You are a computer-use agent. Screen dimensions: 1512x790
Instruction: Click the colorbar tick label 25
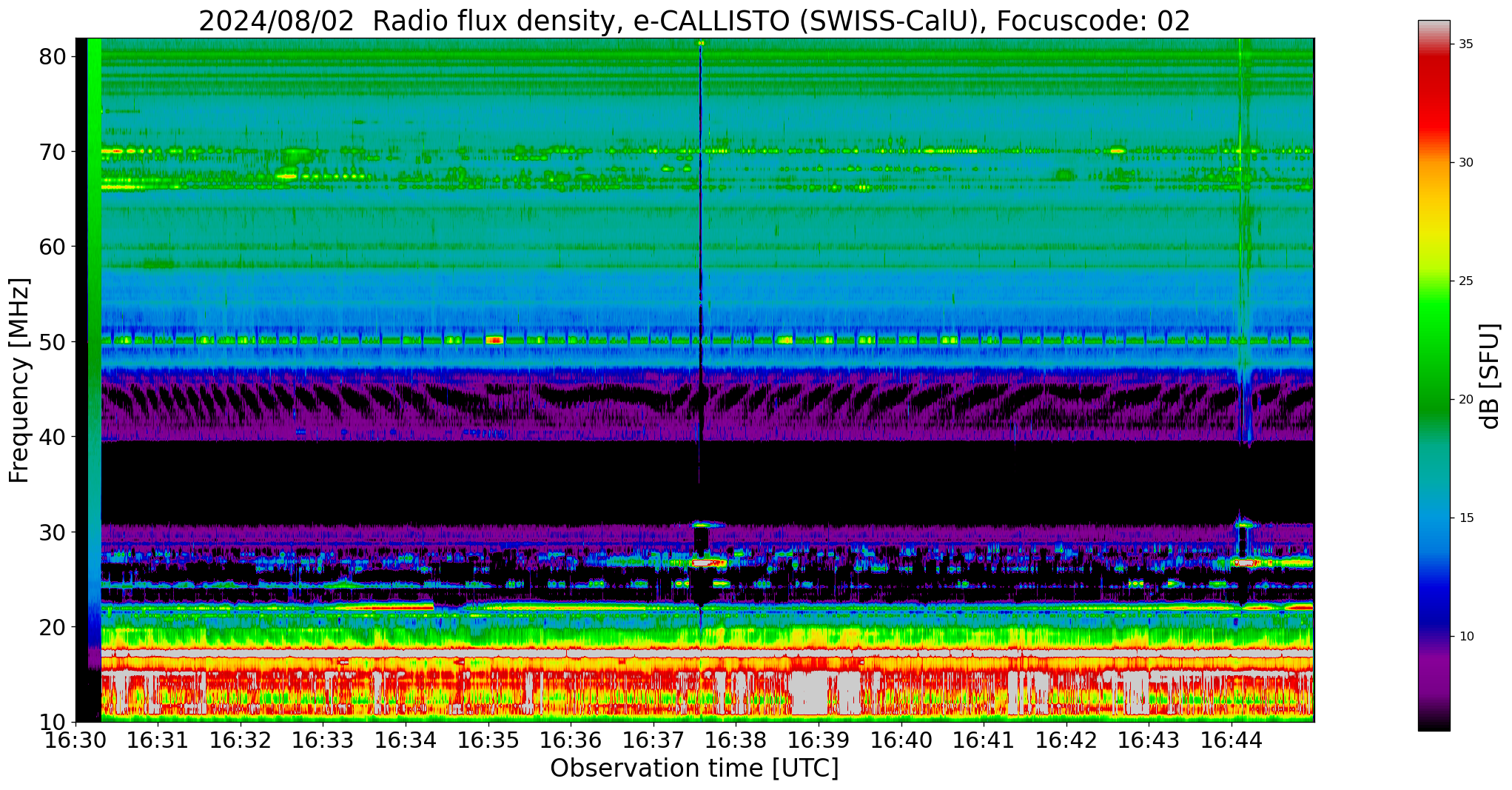point(1465,281)
